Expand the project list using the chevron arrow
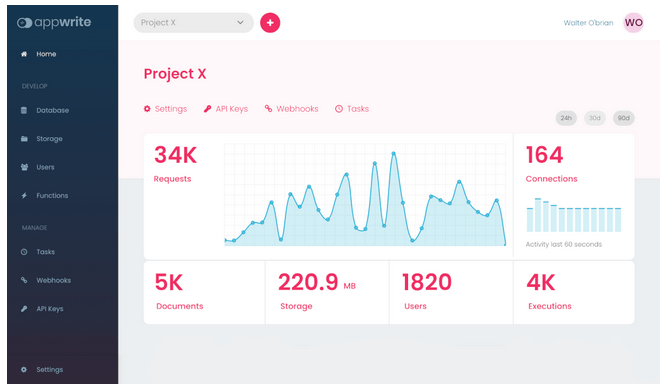The image size is (666, 389). pos(240,23)
